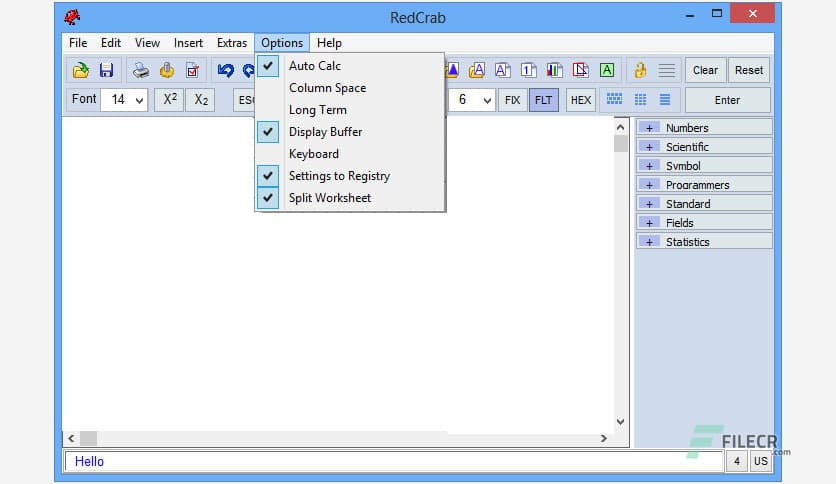This screenshot has height=484, width=836.
Task: Close the open Options menu
Action: click(x=282, y=43)
